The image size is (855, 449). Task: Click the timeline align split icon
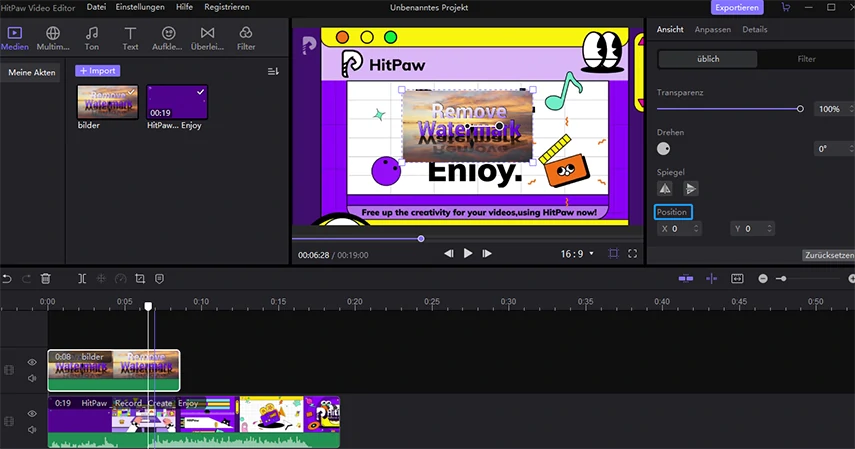[x=712, y=279]
